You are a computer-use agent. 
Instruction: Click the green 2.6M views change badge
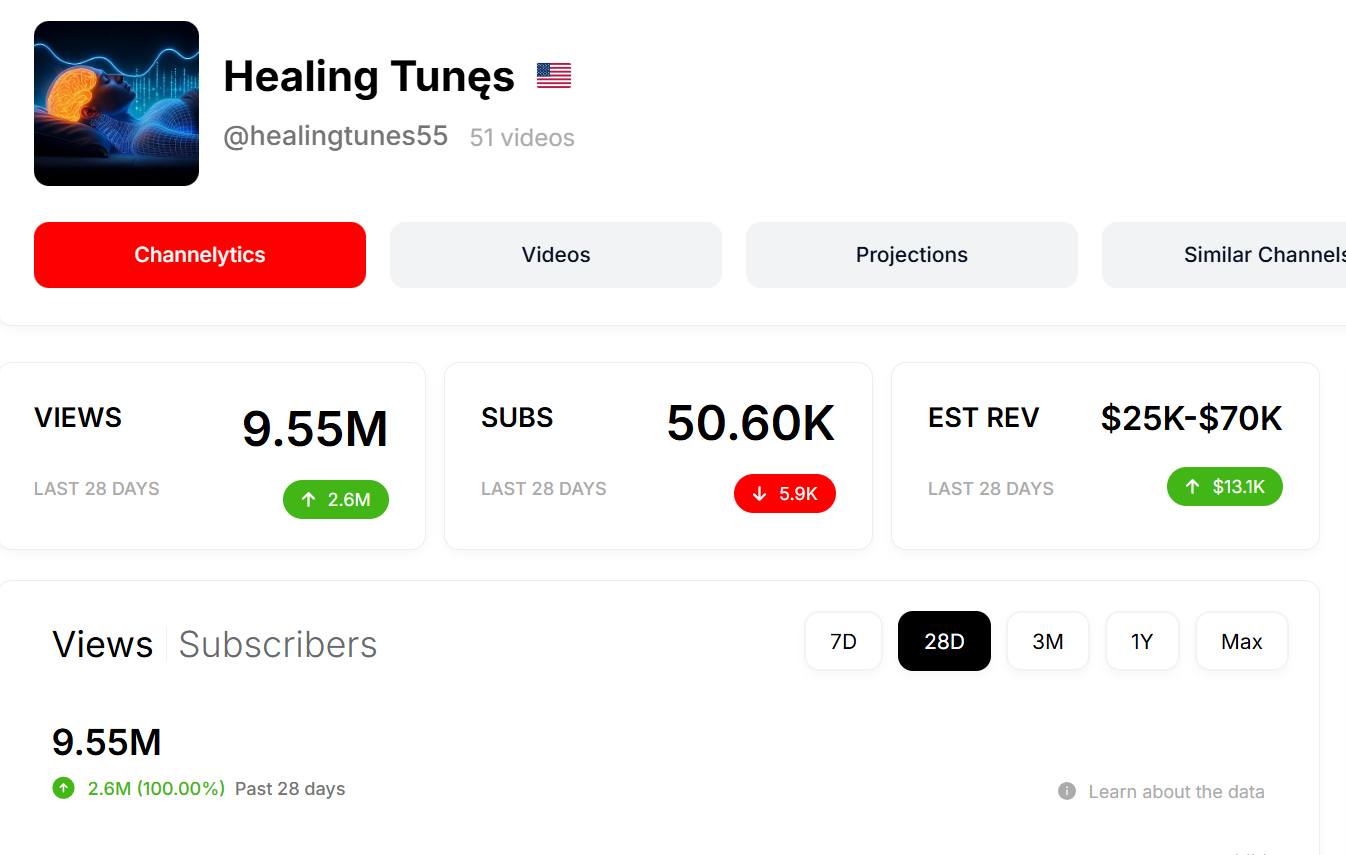pyautogui.click(x=336, y=499)
